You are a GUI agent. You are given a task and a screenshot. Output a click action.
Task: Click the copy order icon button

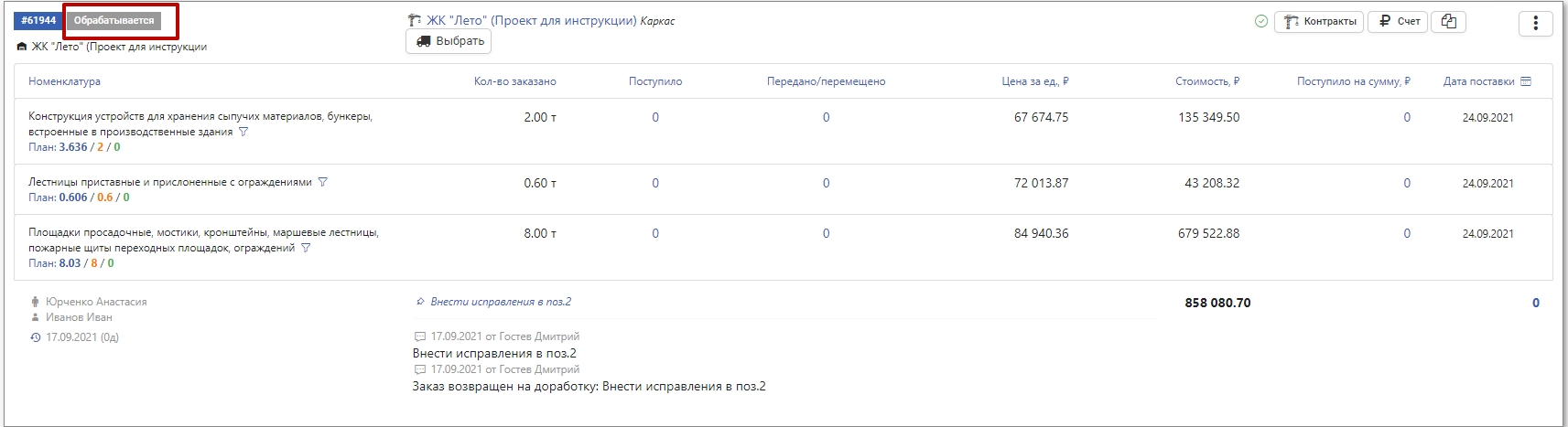(x=1448, y=22)
